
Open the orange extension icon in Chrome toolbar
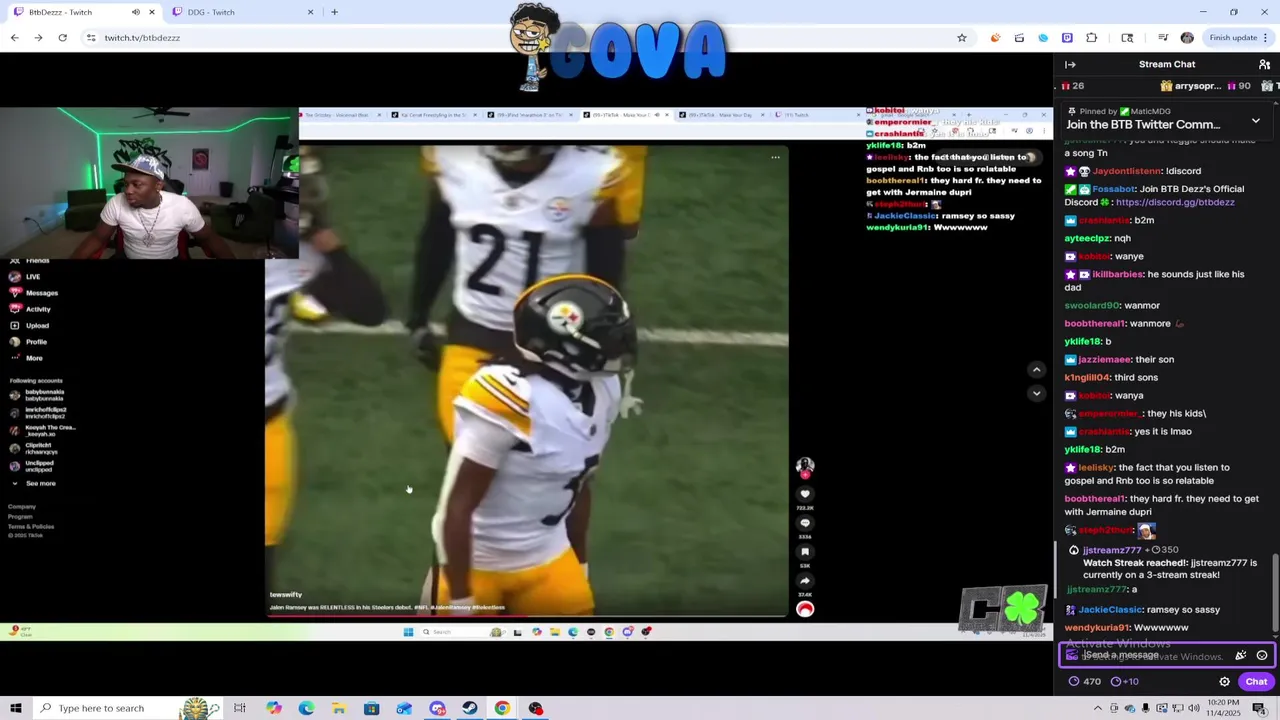click(995, 38)
